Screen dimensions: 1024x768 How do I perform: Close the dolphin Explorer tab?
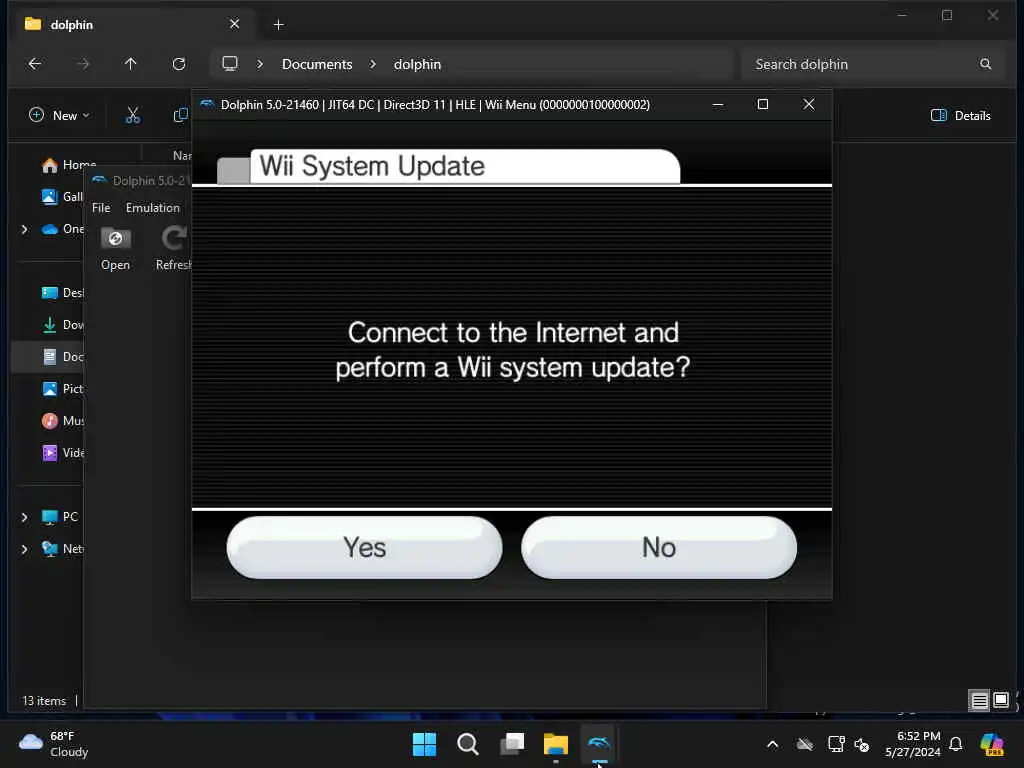(234, 24)
